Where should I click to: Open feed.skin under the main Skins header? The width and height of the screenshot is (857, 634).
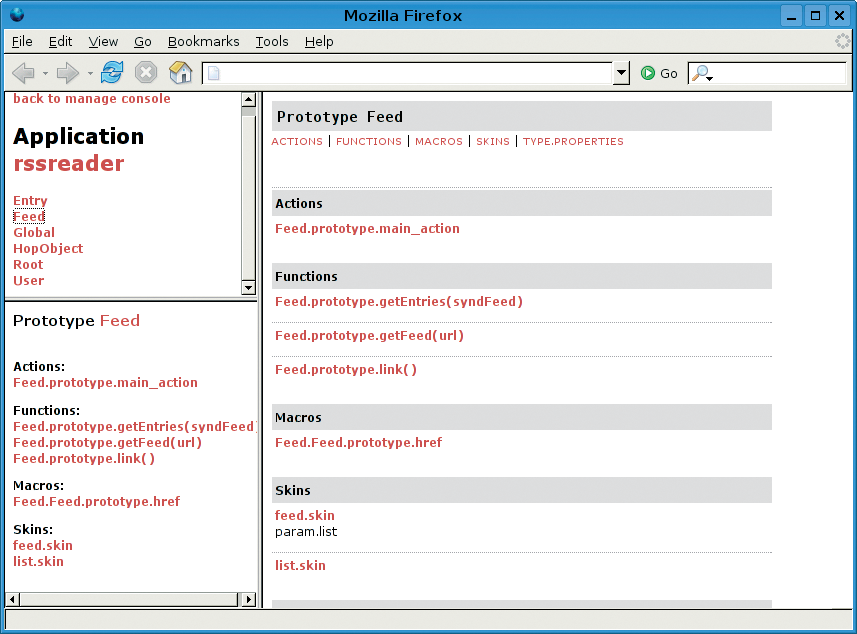coord(304,515)
